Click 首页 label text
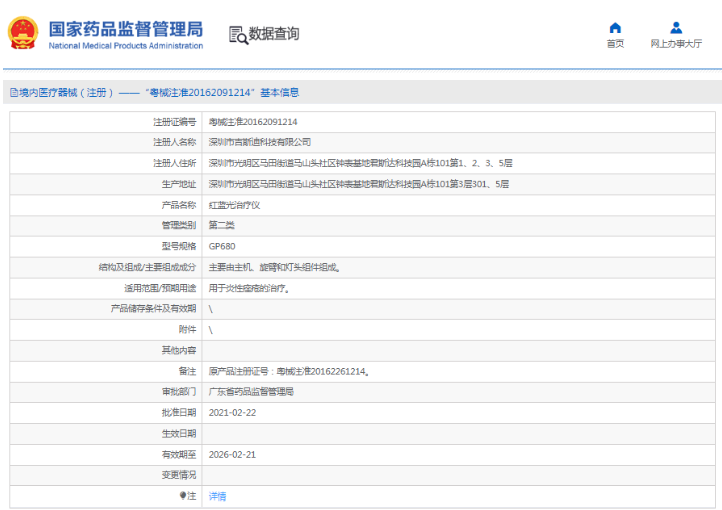This screenshot has width=722, height=510. [615, 44]
